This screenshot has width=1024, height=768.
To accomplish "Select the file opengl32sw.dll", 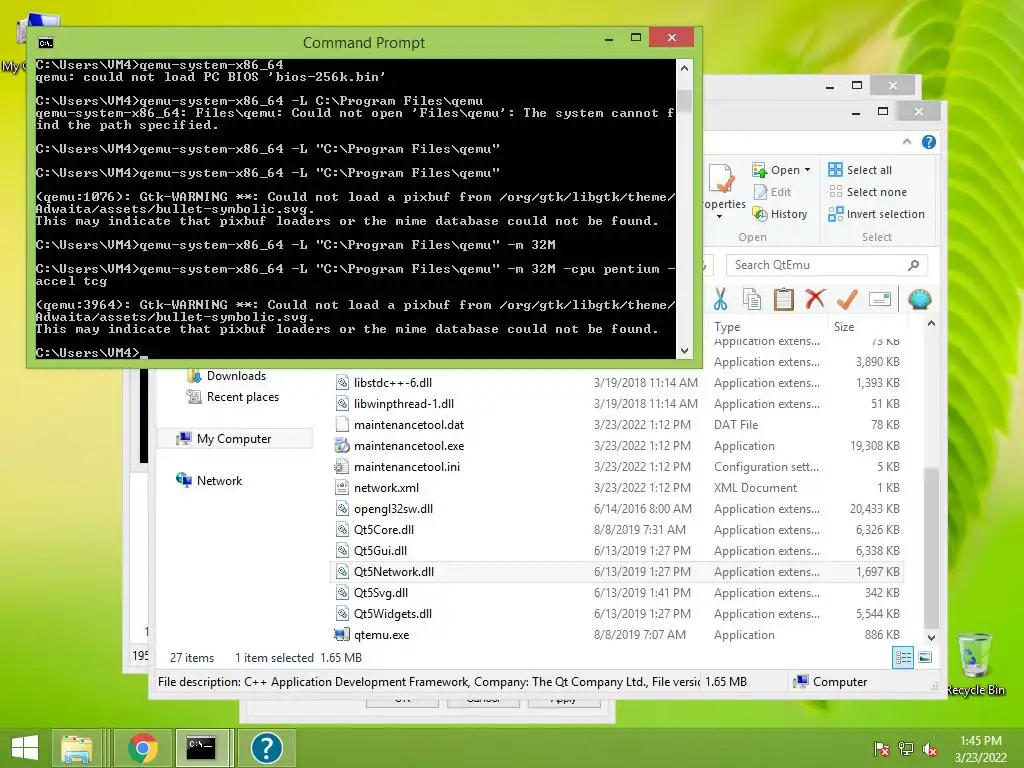I will pos(393,509).
